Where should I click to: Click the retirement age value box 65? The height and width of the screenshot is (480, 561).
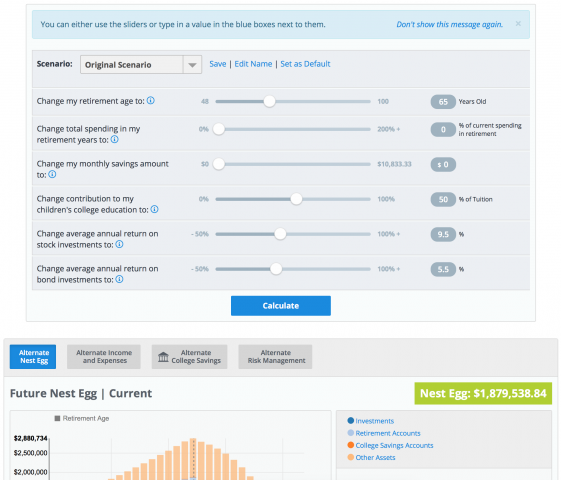click(443, 102)
